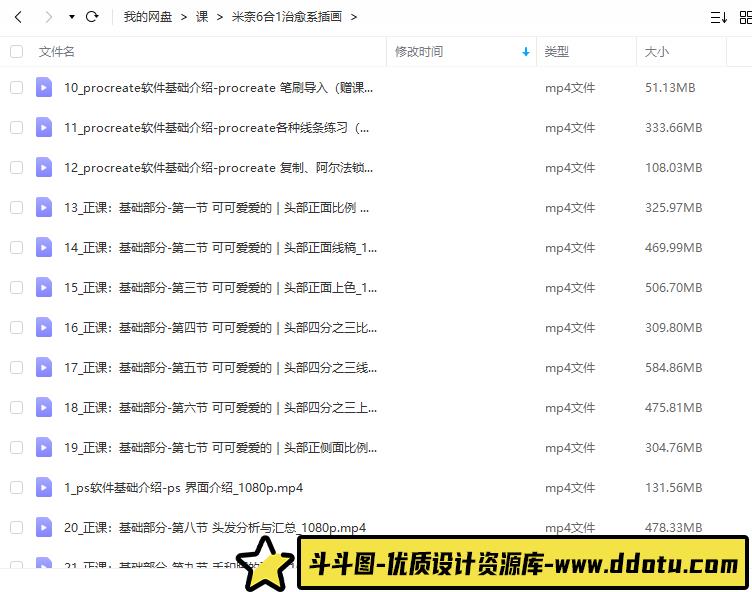Click video icon of 16_正课 file

point(44,327)
